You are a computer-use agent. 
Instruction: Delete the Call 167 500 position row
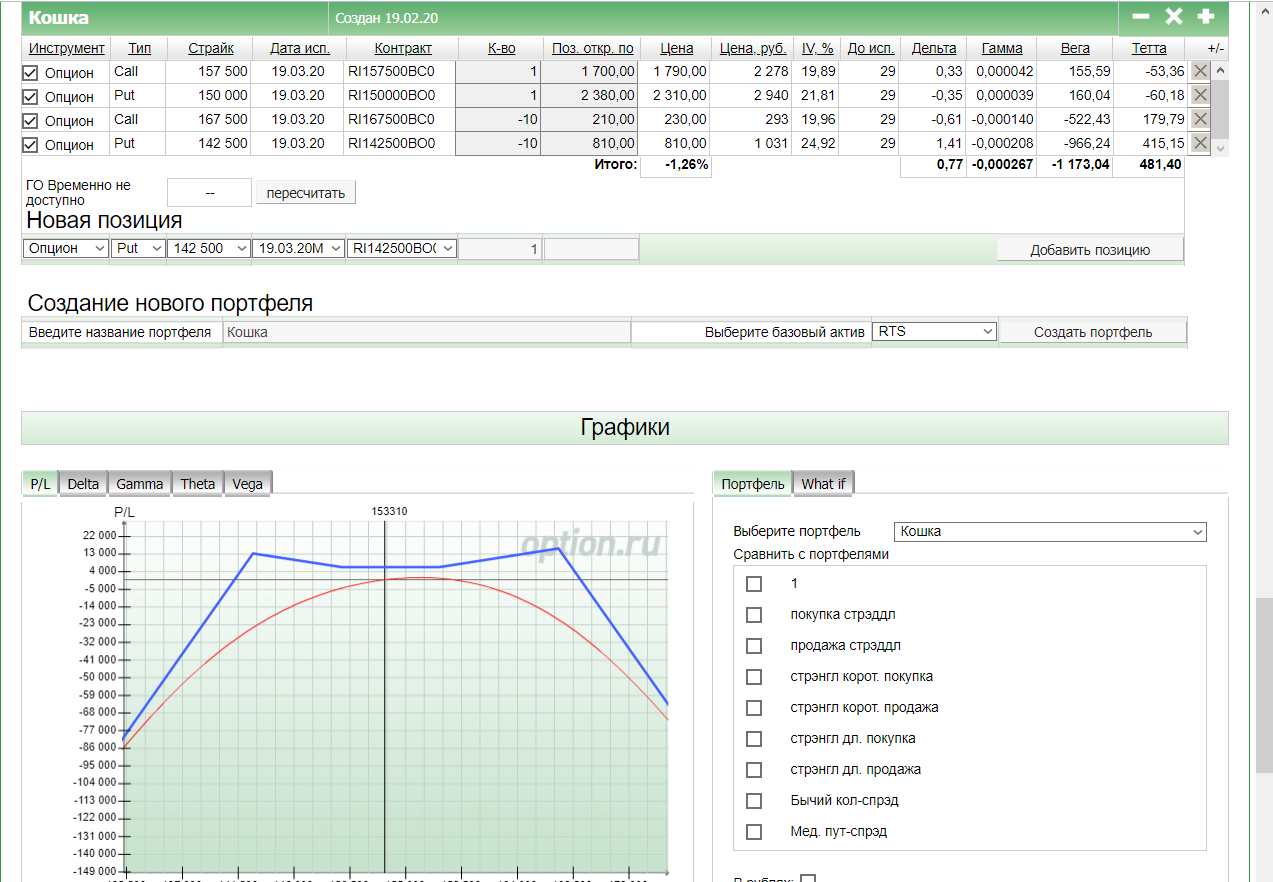1201,119
